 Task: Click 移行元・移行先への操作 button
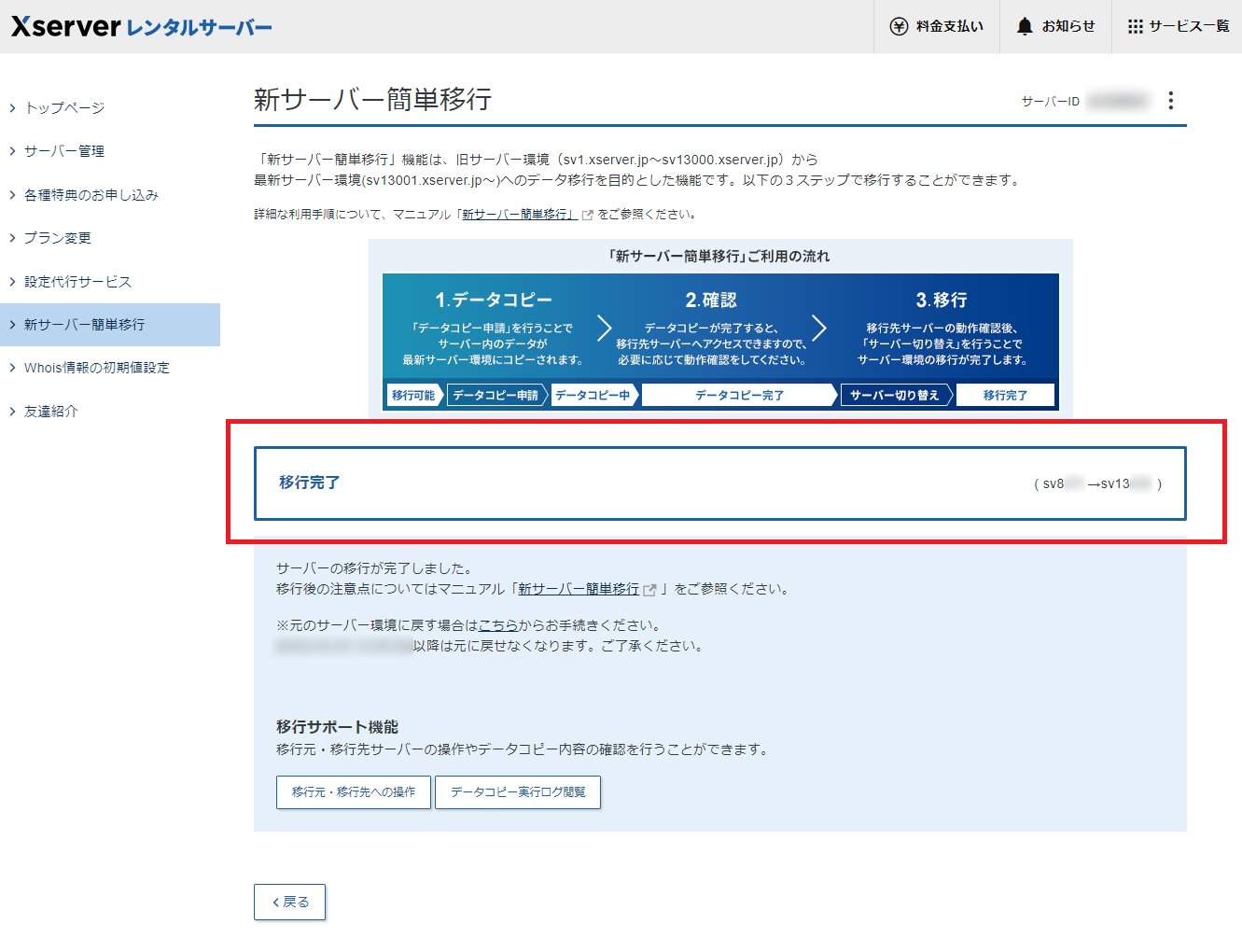pyautogui.click(x=354, y=791)
